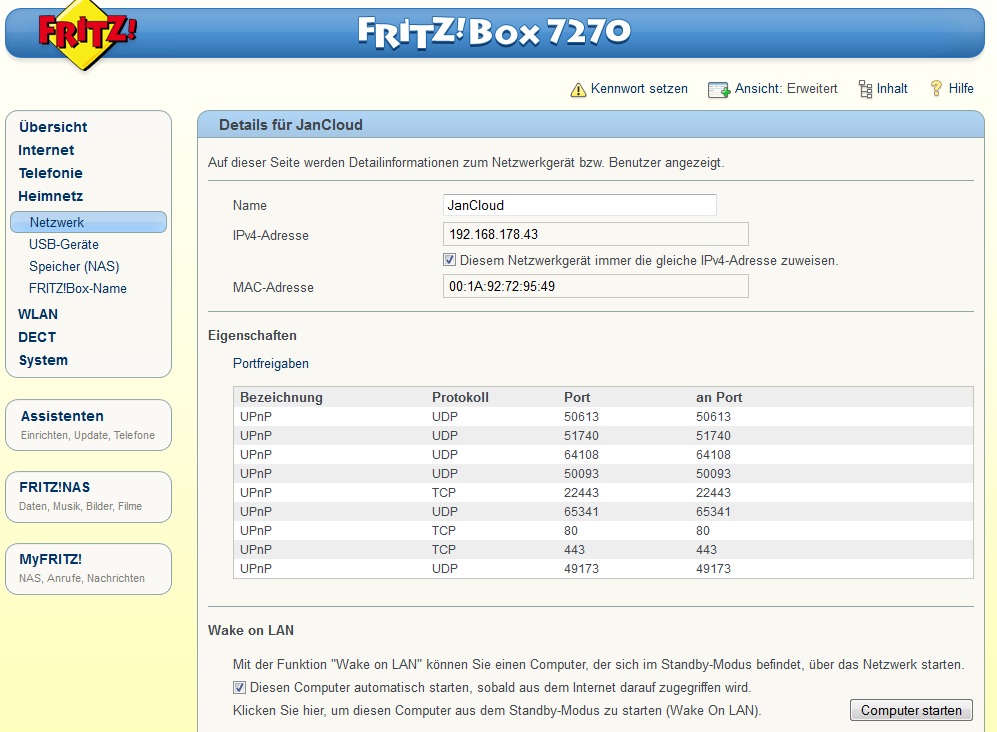Viewport: 997px width, 732px height.
Task: Switch view via Ansicht: Erweitert link
Action: coord(786,88)
